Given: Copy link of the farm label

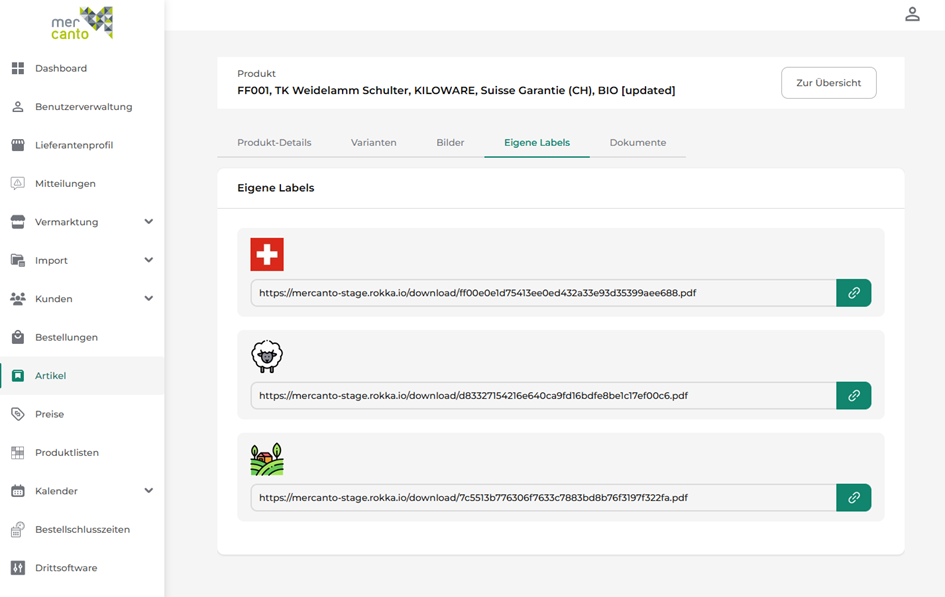Looking at the screenshot, I should click(853, 497).
